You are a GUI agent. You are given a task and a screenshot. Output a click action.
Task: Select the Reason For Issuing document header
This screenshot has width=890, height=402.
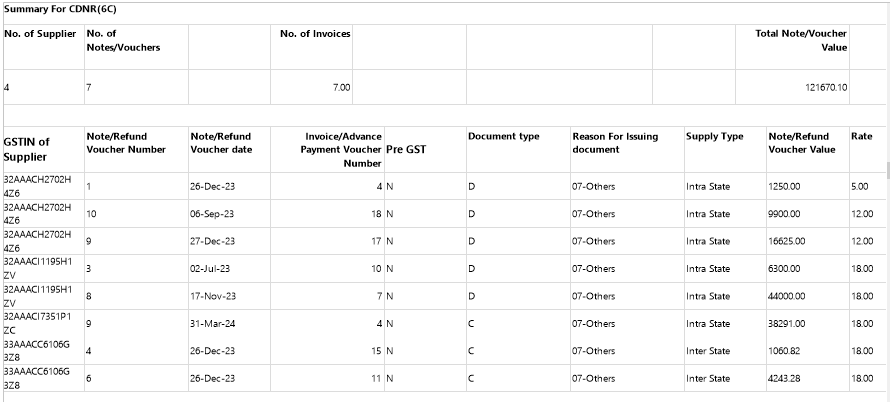point(615,143)
